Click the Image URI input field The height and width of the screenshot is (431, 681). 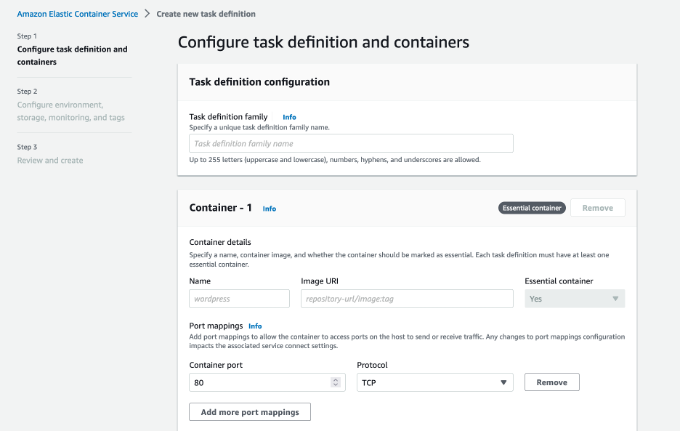click(407, 298)
